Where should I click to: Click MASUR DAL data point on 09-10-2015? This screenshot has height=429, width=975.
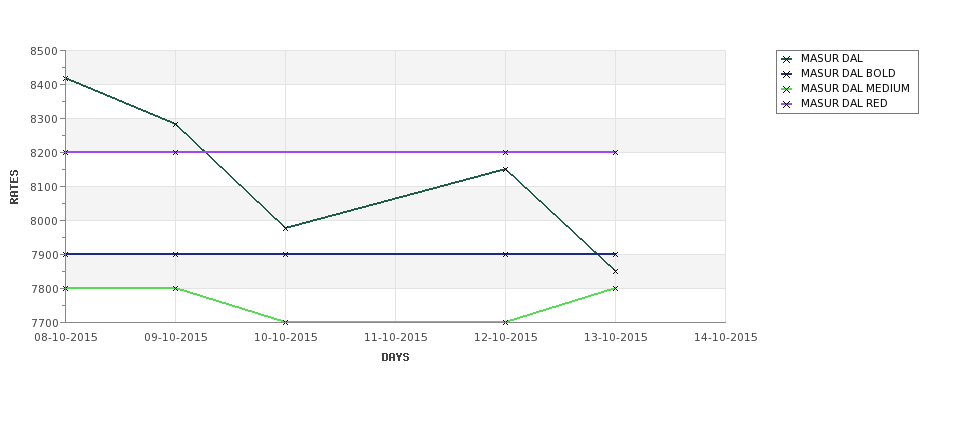(175, 124)
